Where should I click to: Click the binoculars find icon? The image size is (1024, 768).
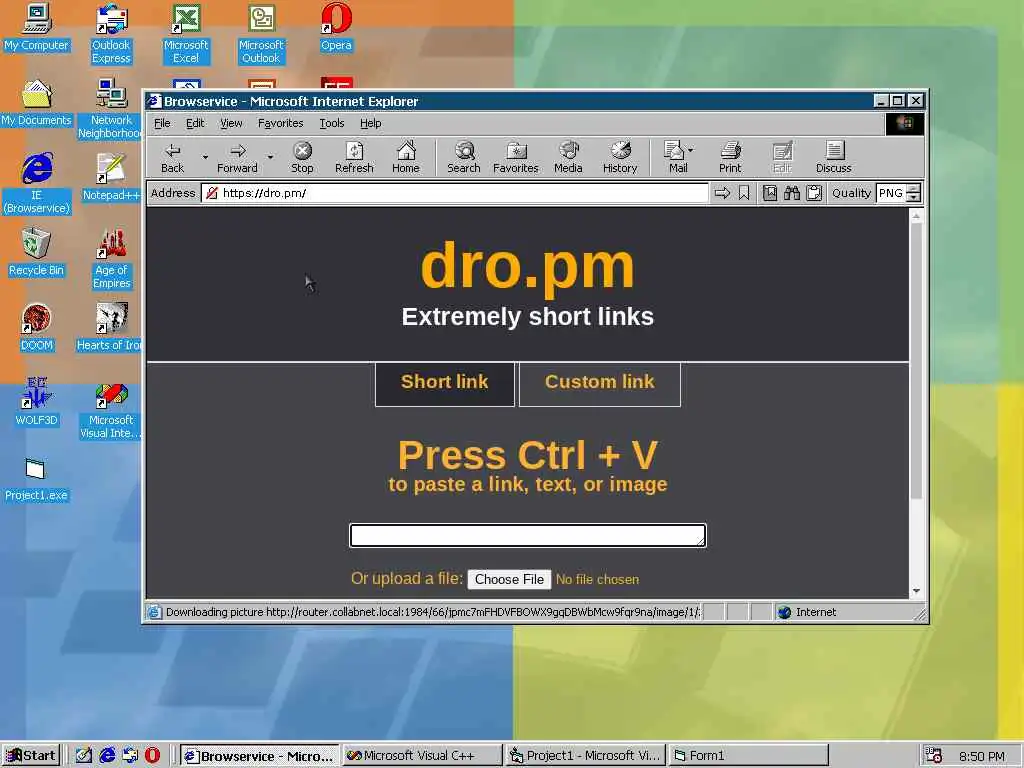[792, 193]
